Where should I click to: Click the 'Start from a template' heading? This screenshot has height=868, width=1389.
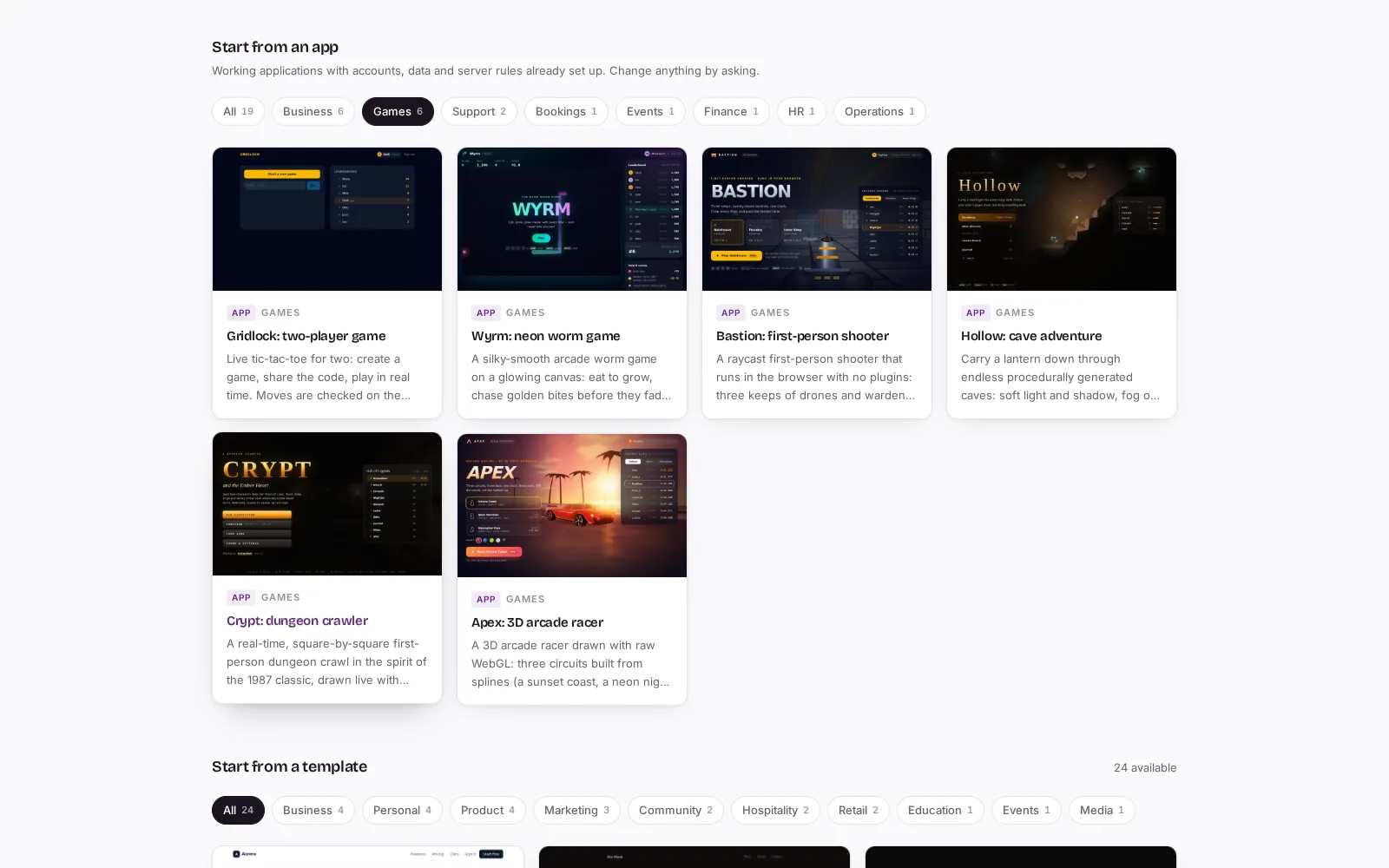(289, 766)
